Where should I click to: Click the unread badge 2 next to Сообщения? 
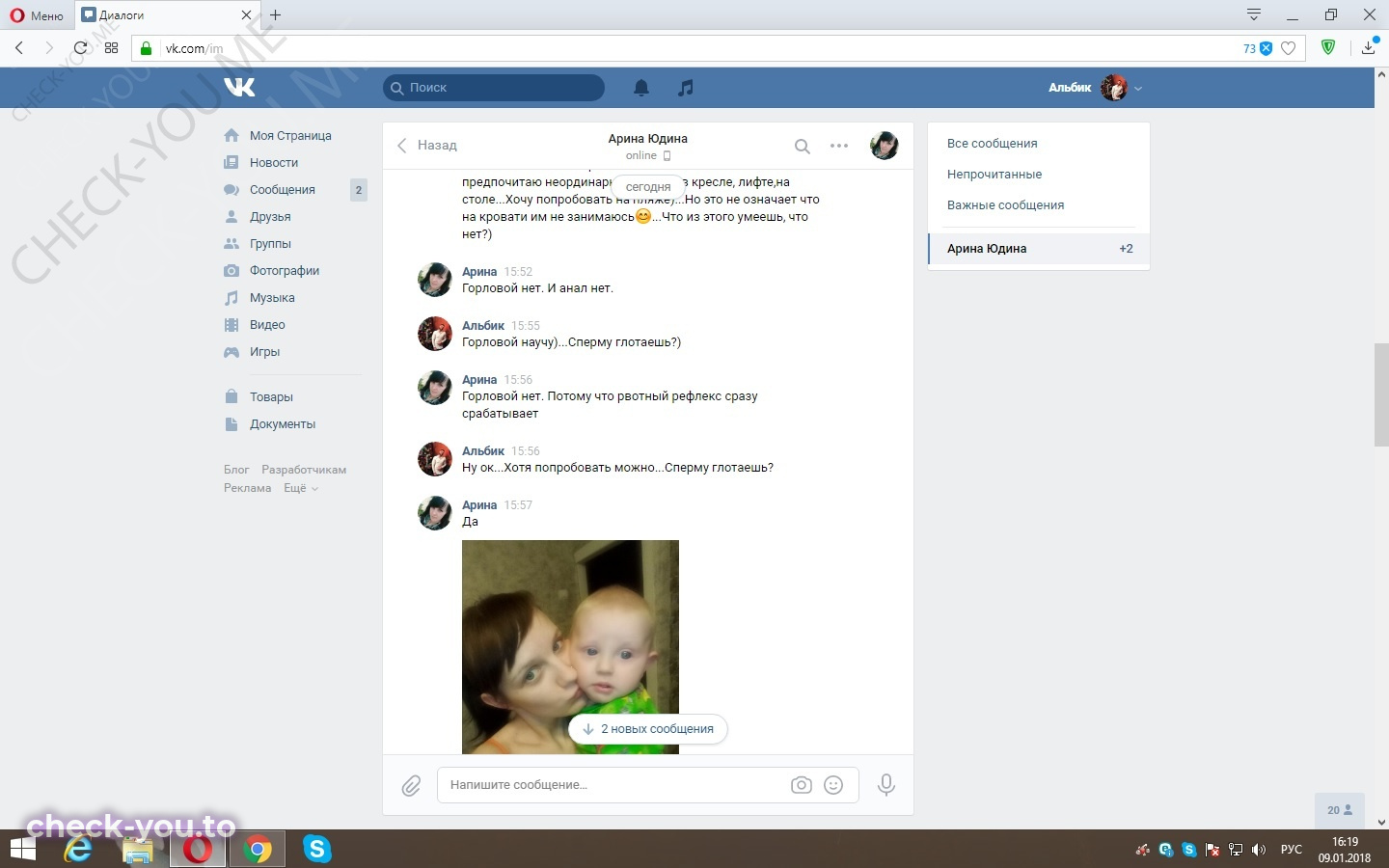[x=358, y=190]
